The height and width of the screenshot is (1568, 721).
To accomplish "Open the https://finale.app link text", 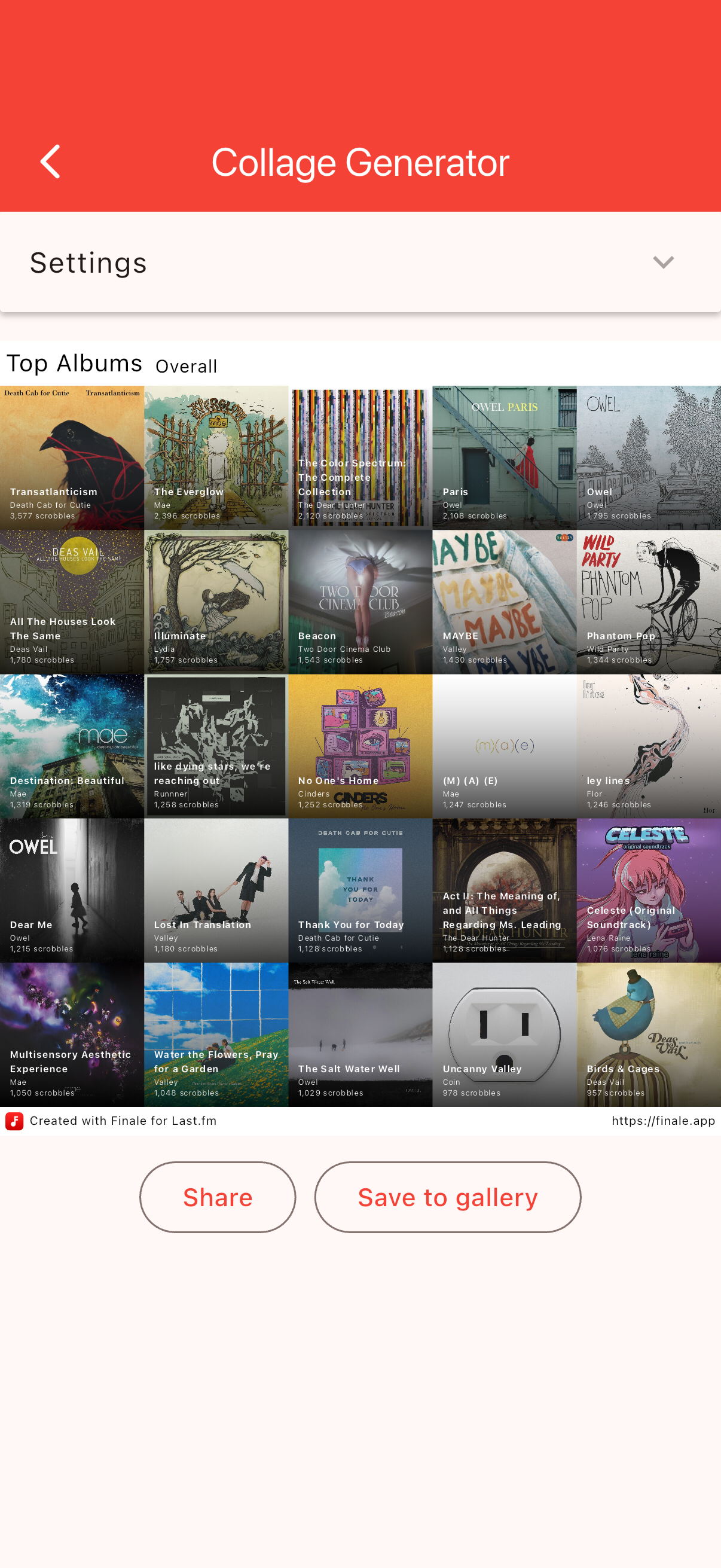I will tap(663, 1121).
